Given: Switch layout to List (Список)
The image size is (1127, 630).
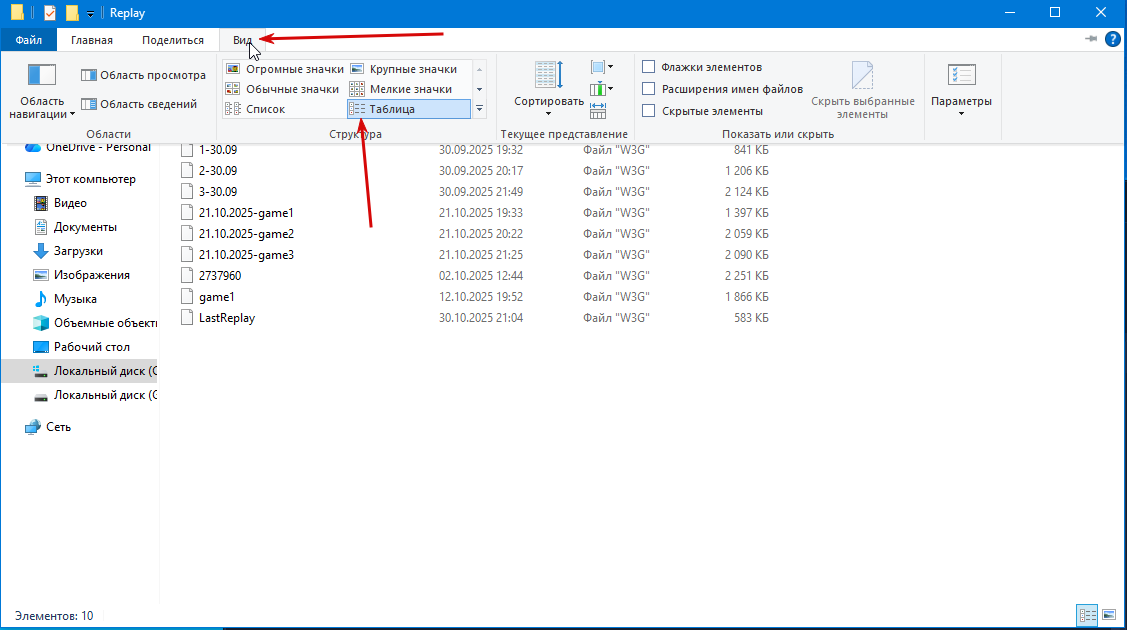Looking at the screenshot, I should tap(285, 109).
